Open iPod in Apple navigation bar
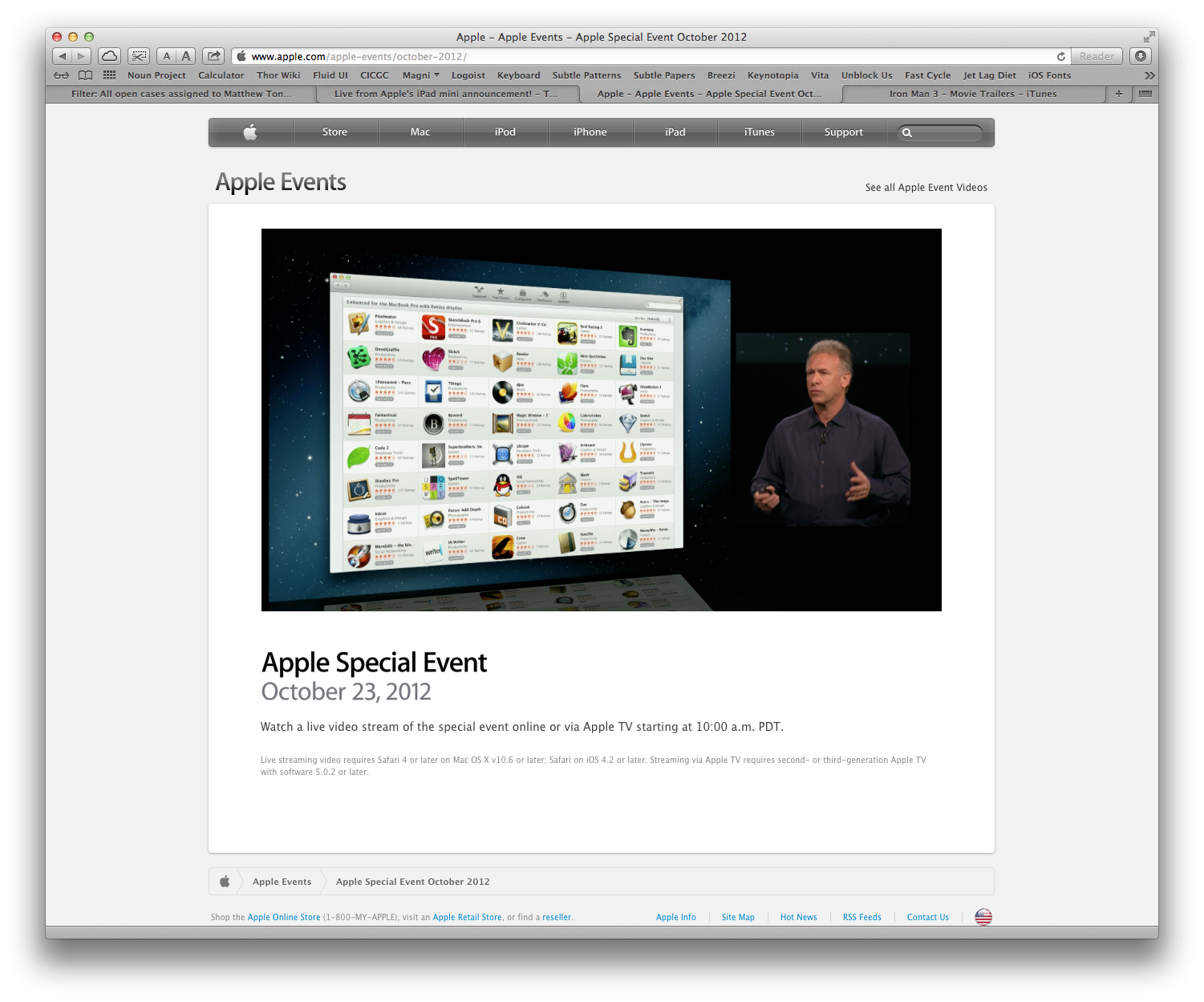 [x=505, y=132]
